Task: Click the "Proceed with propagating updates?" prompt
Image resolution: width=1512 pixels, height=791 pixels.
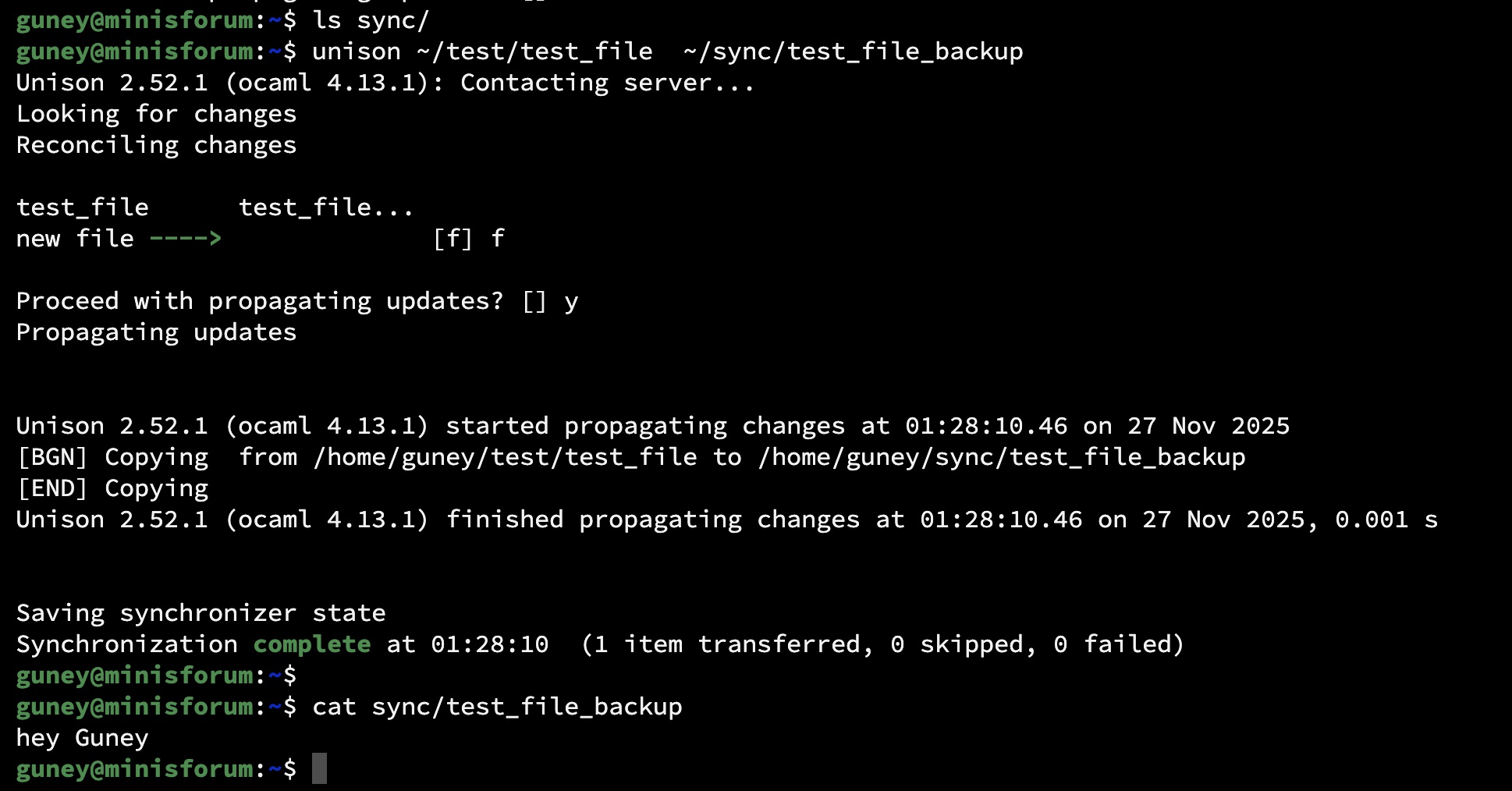Action: tap(260, 301)
